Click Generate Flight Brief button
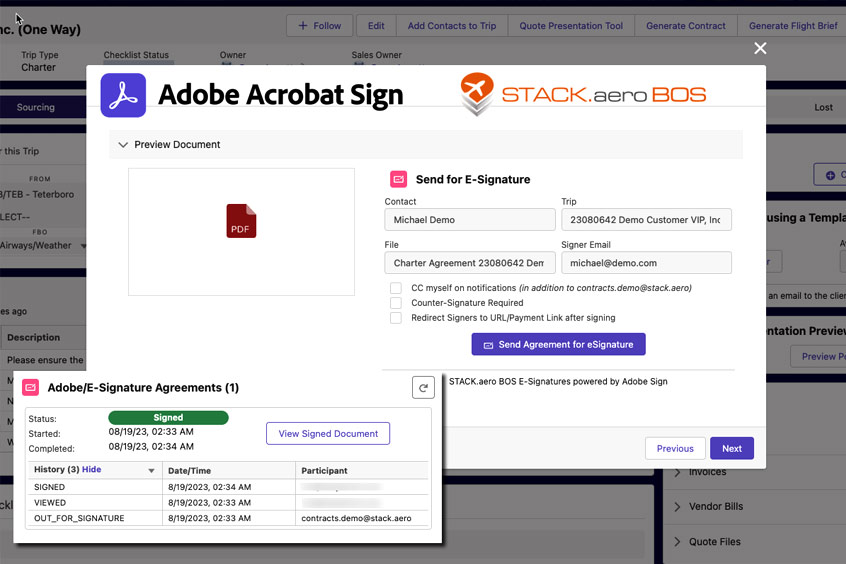 pyautogui.click(x=792, y=26)
